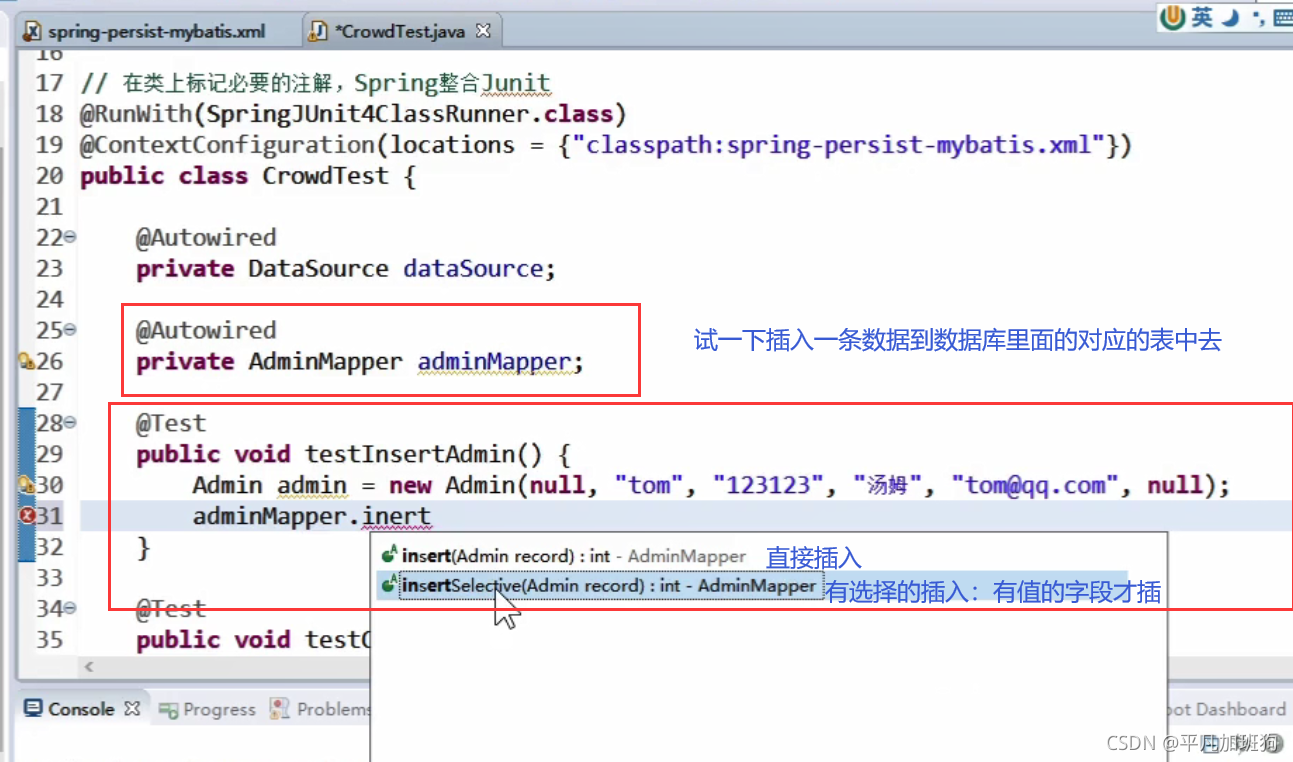Close the Console view

pos(132,709)
